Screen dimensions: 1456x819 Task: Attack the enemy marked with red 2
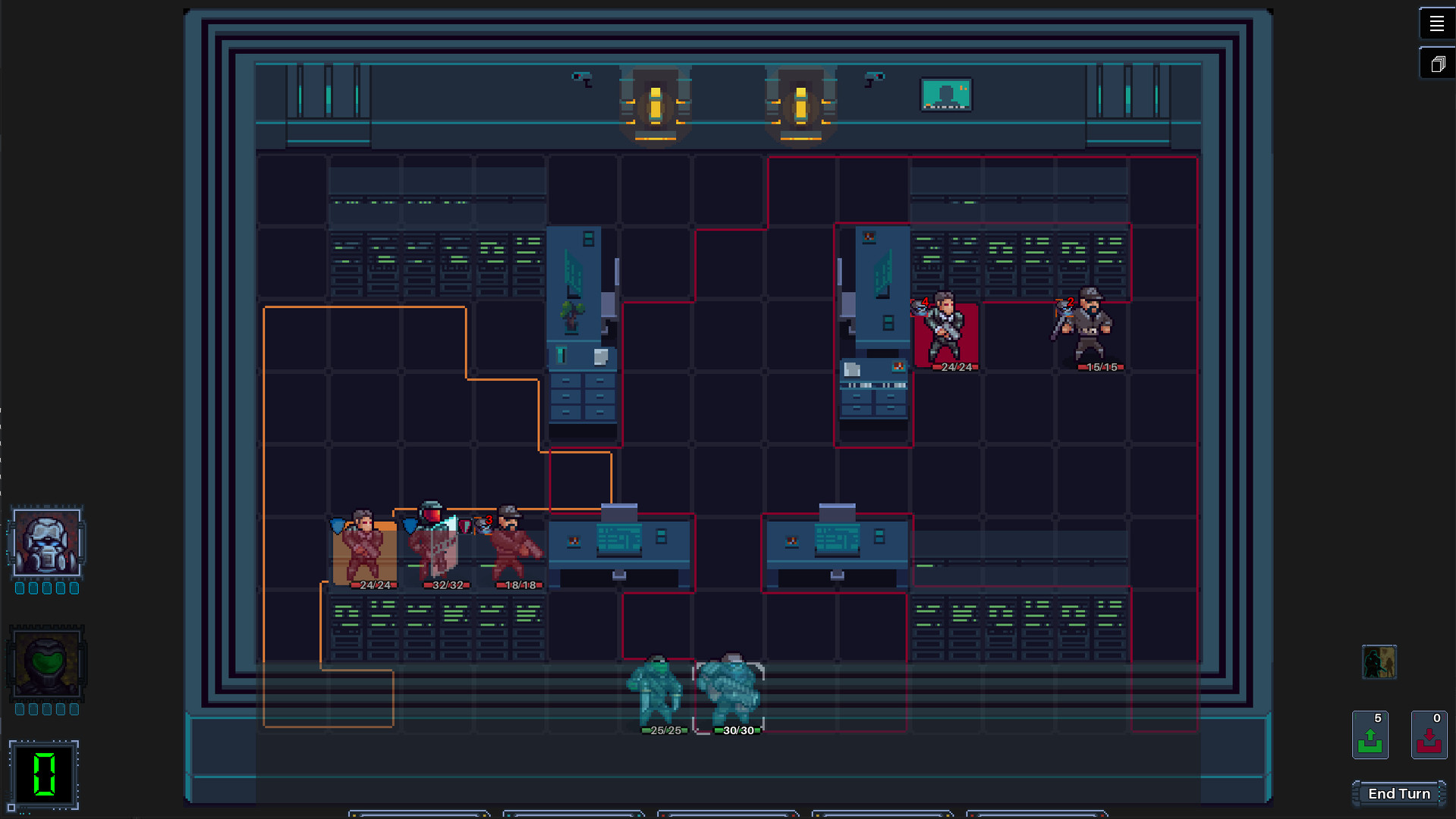coord(1090,326)
